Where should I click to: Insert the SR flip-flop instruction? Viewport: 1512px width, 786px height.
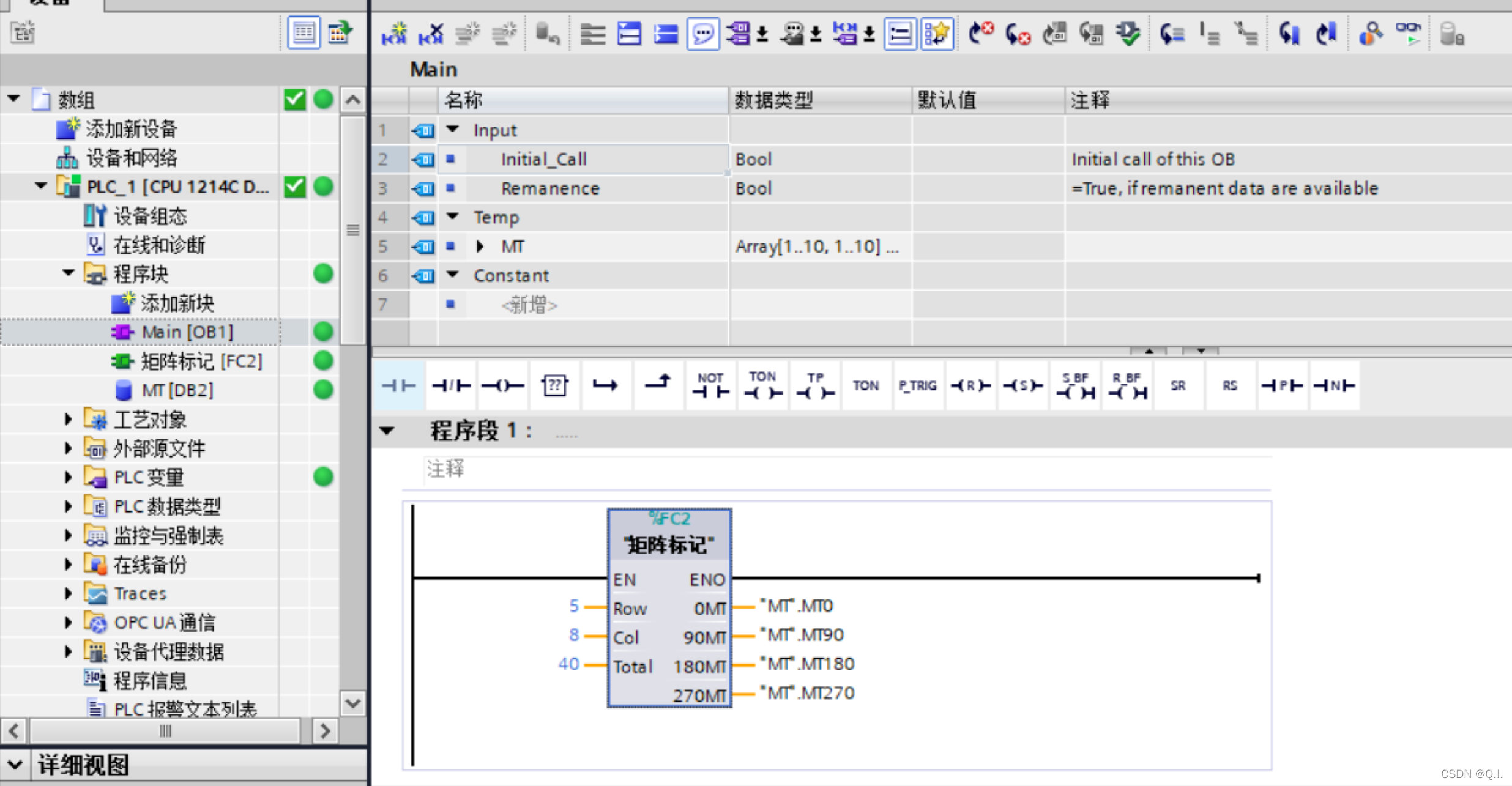click(x=1177, y=385)
